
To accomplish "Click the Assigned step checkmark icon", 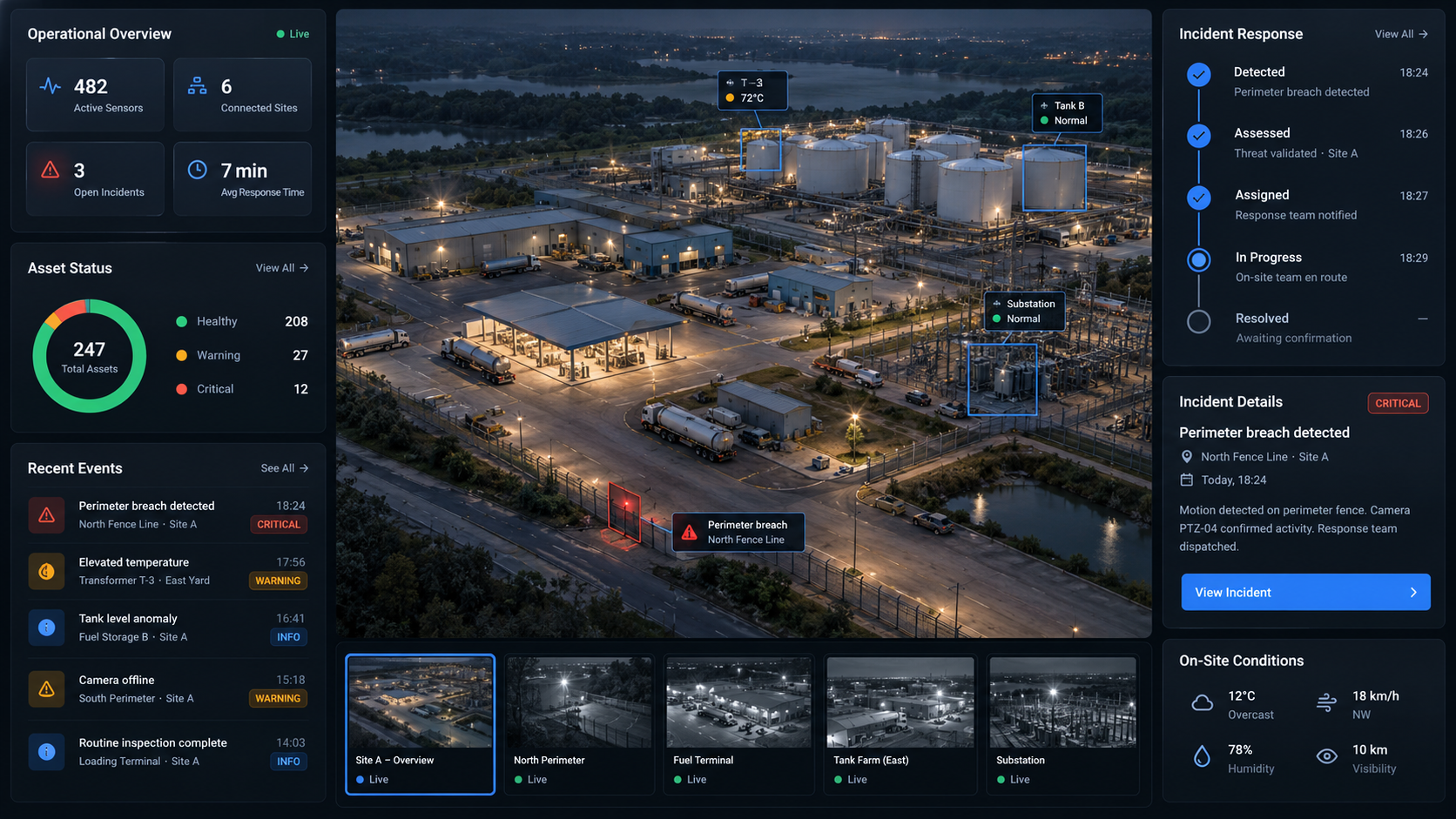I will (x=1199, y=198).
